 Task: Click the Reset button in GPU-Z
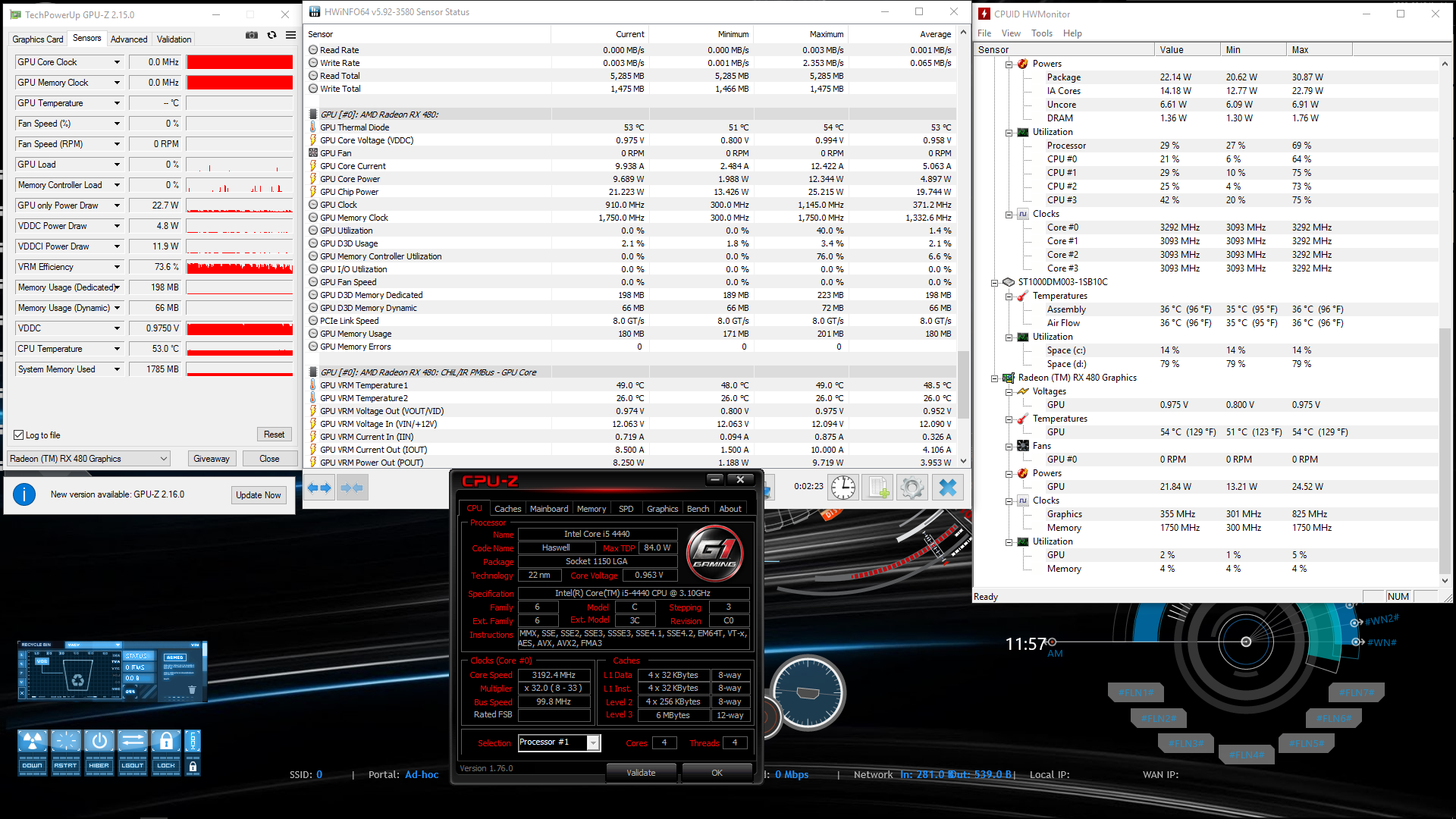pos(274,435)
